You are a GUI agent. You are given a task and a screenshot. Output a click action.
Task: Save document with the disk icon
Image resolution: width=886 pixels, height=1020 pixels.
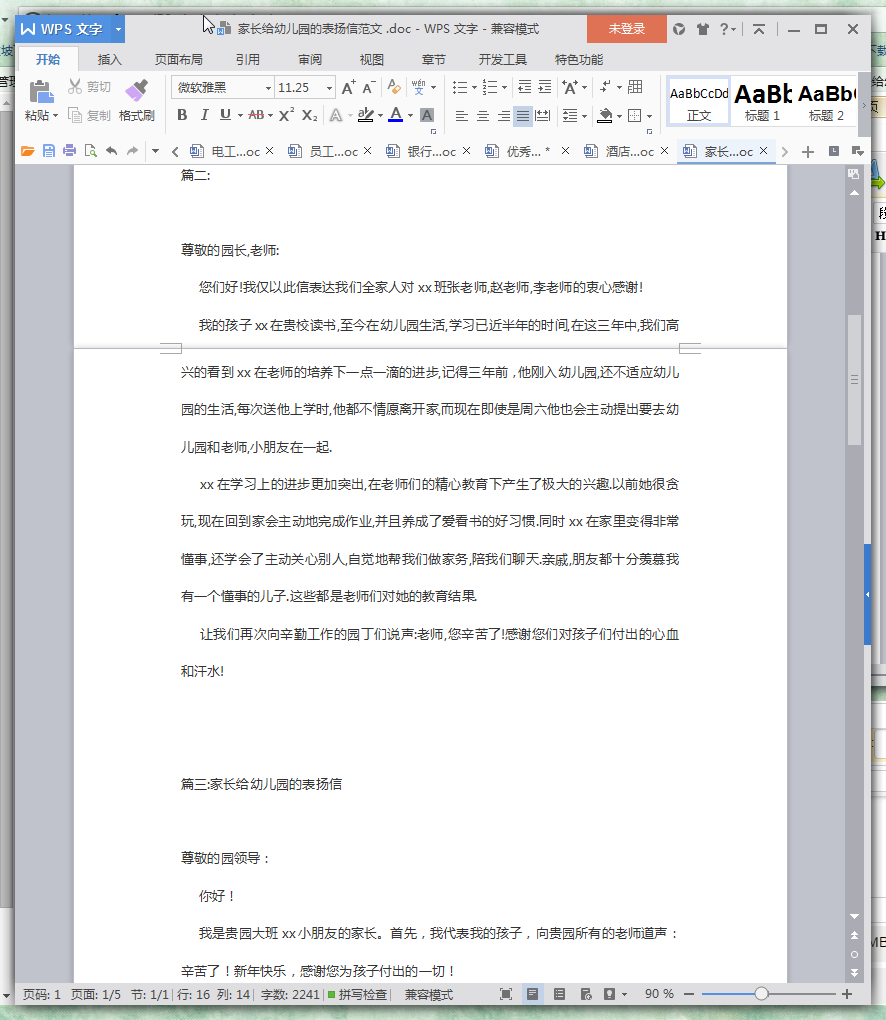[49, 151]
